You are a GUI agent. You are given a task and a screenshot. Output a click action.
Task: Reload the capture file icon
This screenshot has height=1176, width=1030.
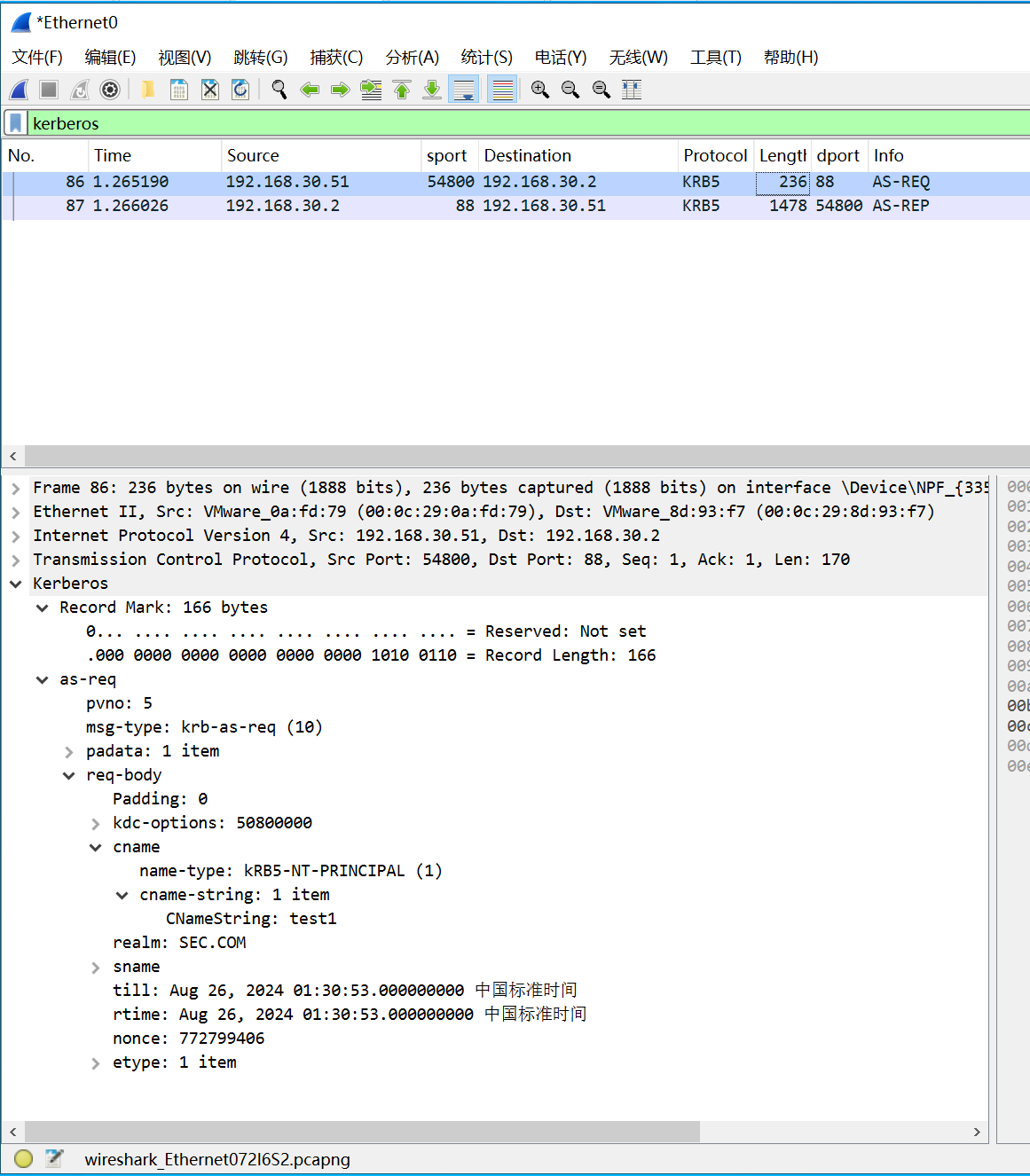[240, 90]
